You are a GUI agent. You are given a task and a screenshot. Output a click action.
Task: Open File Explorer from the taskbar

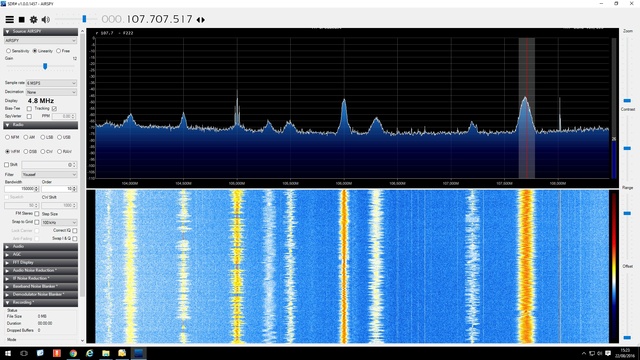(106, 353)
